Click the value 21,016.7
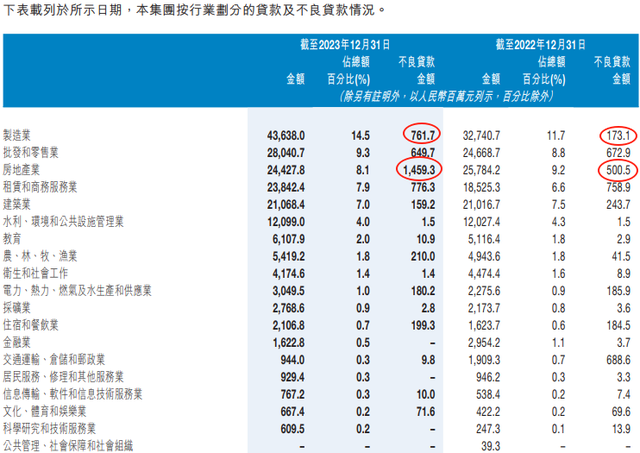 (481, 204)
